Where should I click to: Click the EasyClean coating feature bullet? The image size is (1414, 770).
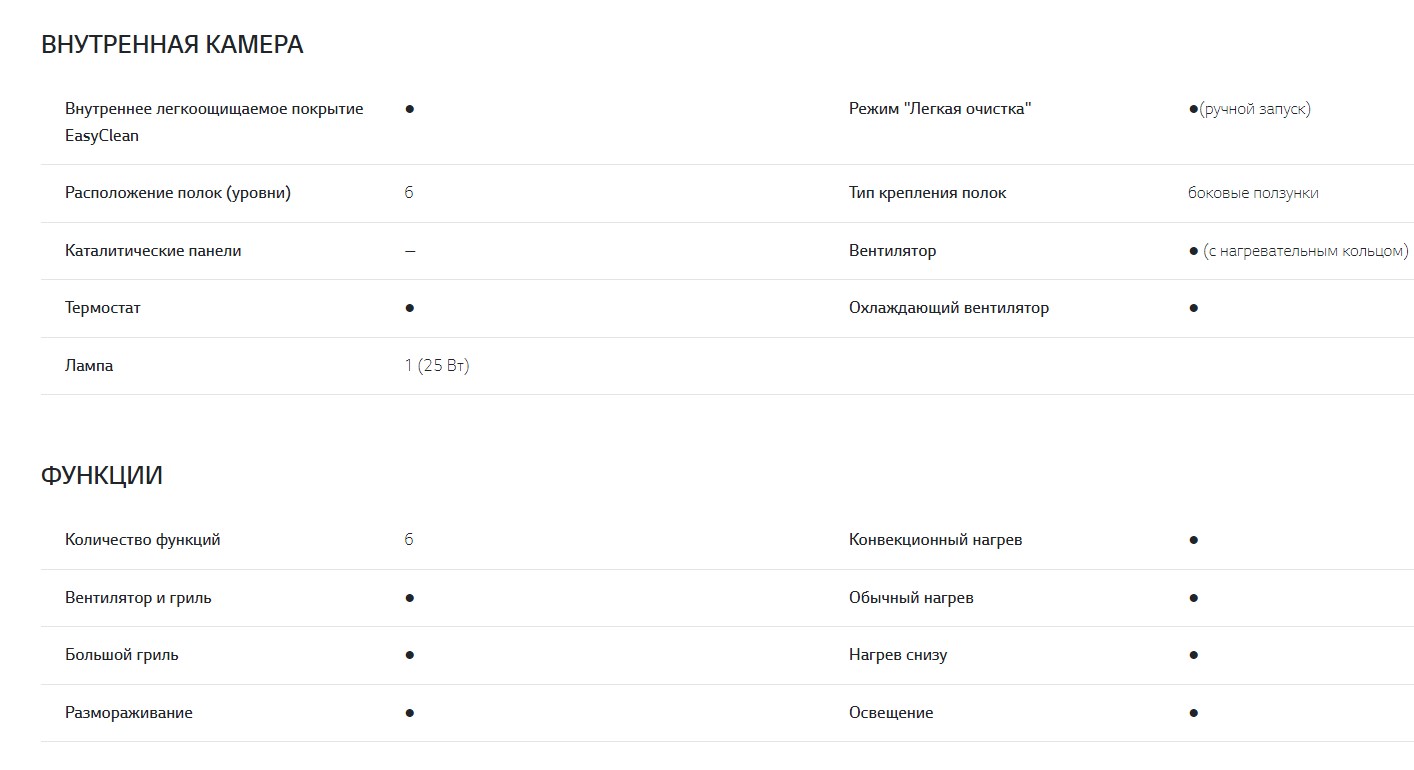tap(410, 108)
